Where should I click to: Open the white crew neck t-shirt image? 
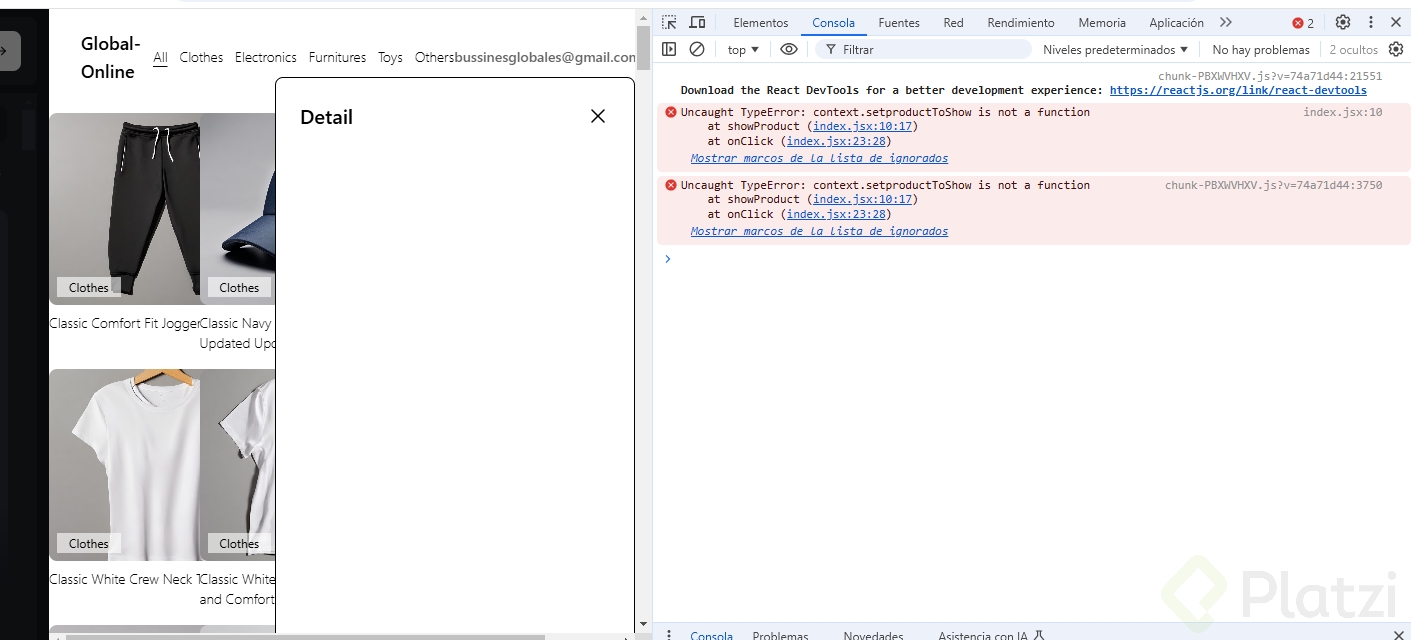click(x=124, y=464)
